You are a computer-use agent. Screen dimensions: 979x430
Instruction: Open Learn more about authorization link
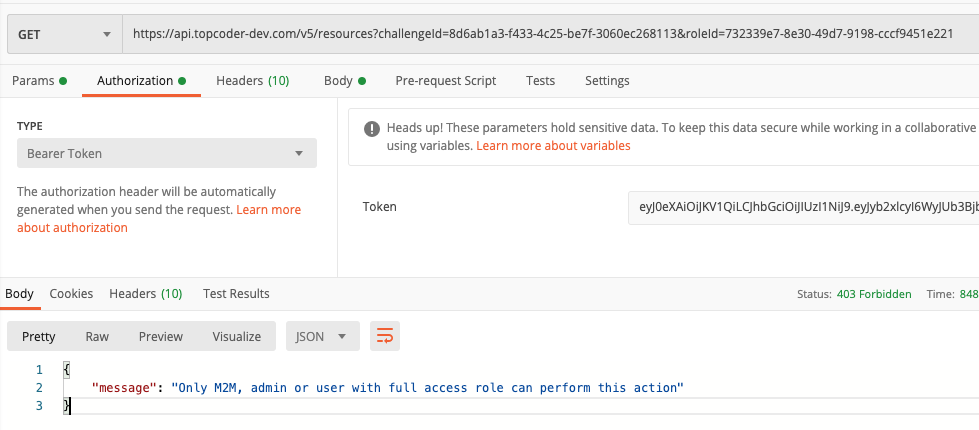[159, 218]
